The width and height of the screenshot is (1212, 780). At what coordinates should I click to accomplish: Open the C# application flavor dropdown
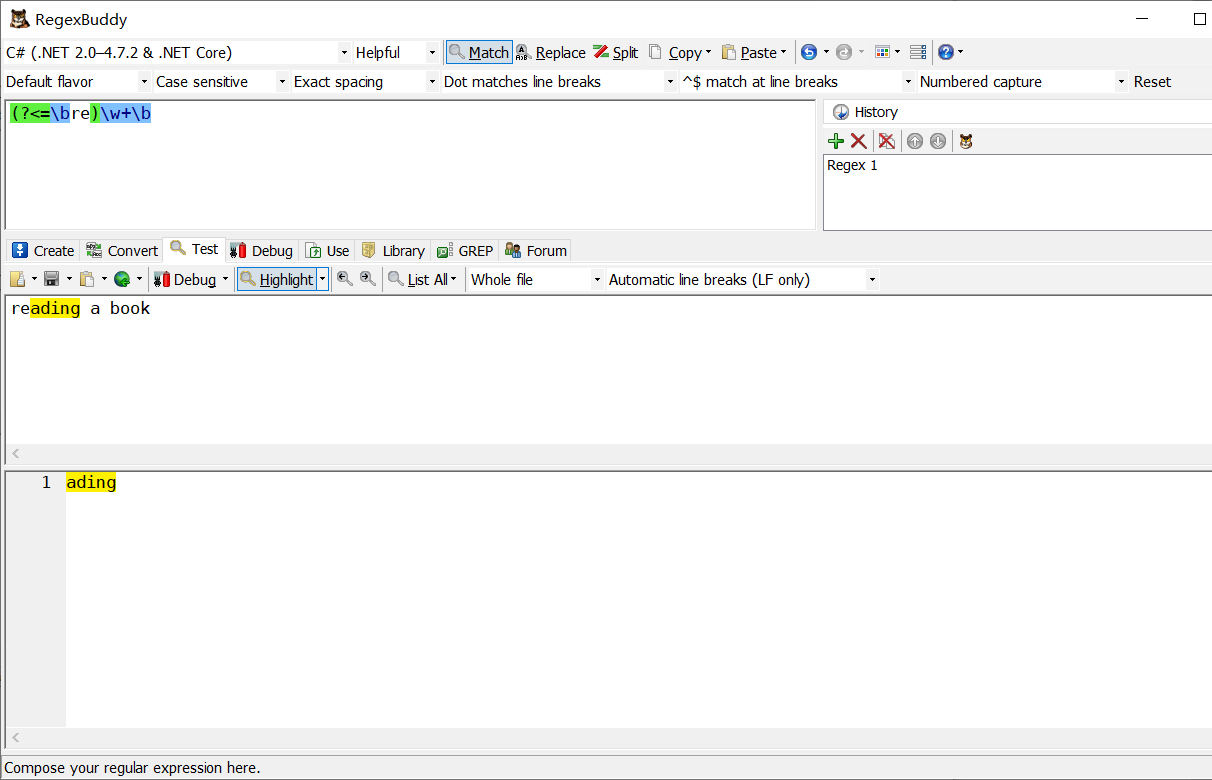tap(177, 52)
